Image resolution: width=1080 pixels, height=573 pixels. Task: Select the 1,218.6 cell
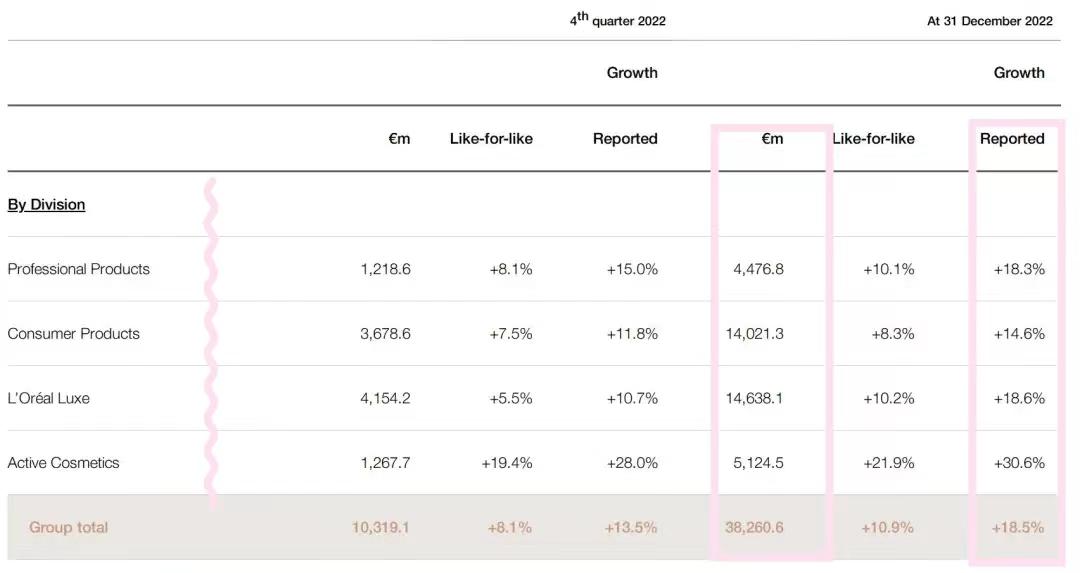point(385,269)
